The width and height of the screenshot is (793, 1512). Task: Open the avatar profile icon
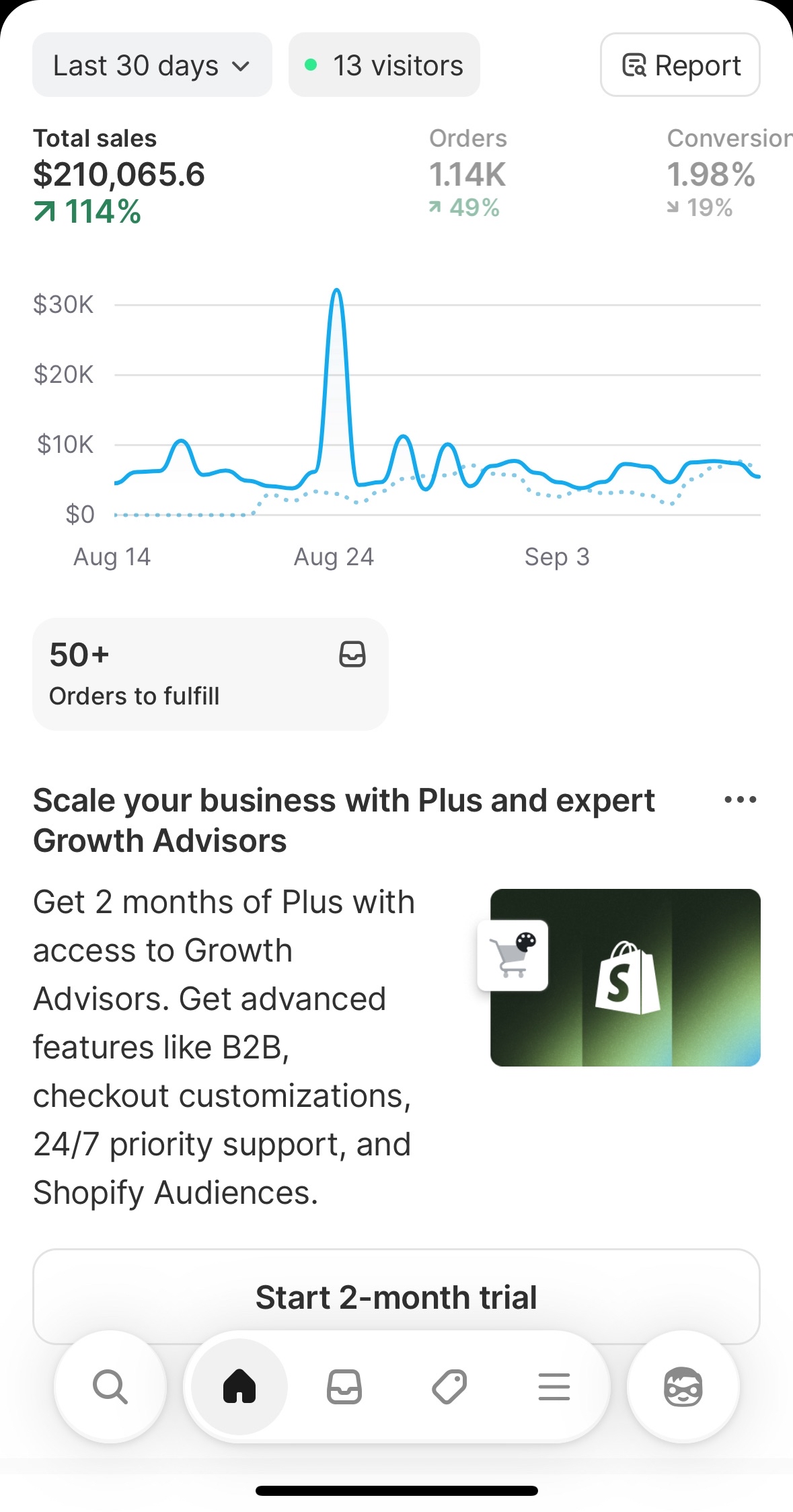[683, 1386]
